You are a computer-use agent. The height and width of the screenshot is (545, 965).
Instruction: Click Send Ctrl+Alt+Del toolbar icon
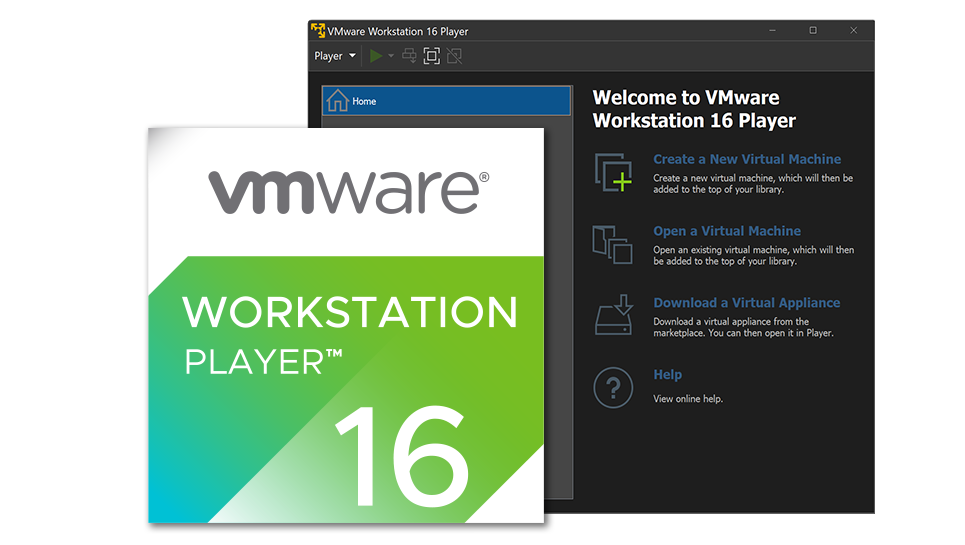pos(409,56)
